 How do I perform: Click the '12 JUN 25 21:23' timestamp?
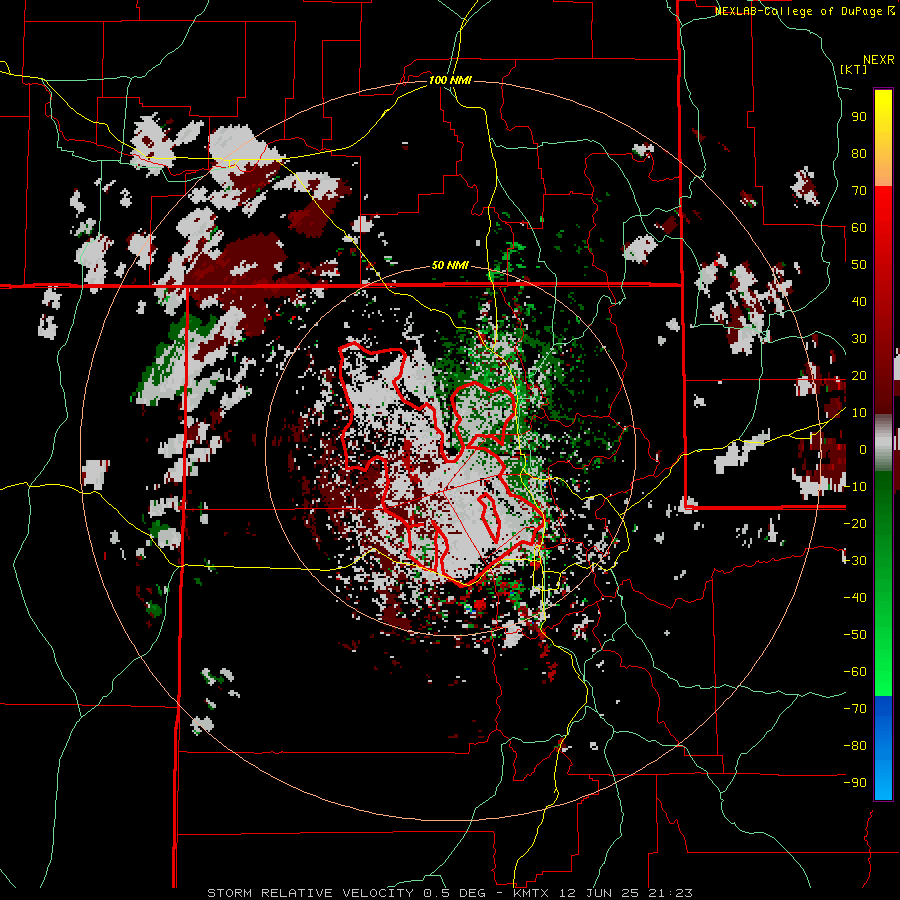point(626,893)
